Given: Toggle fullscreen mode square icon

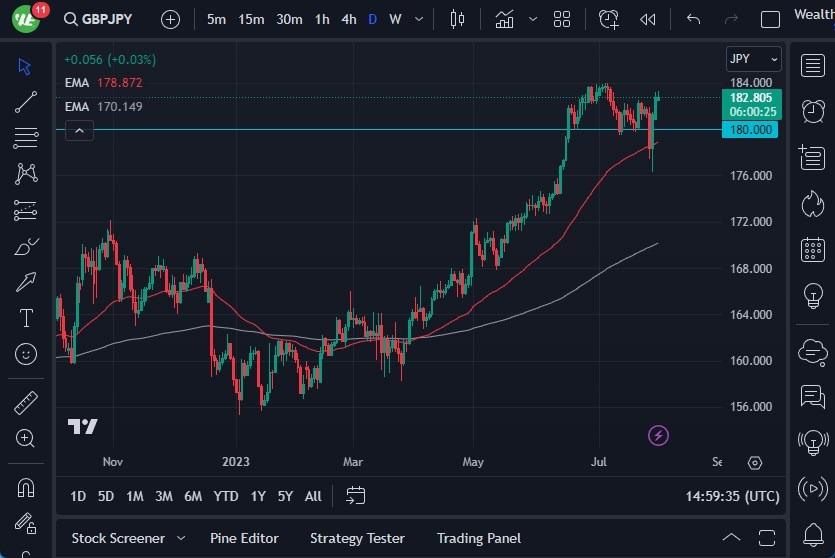Looking at the screenshot, I should [770, 19].
